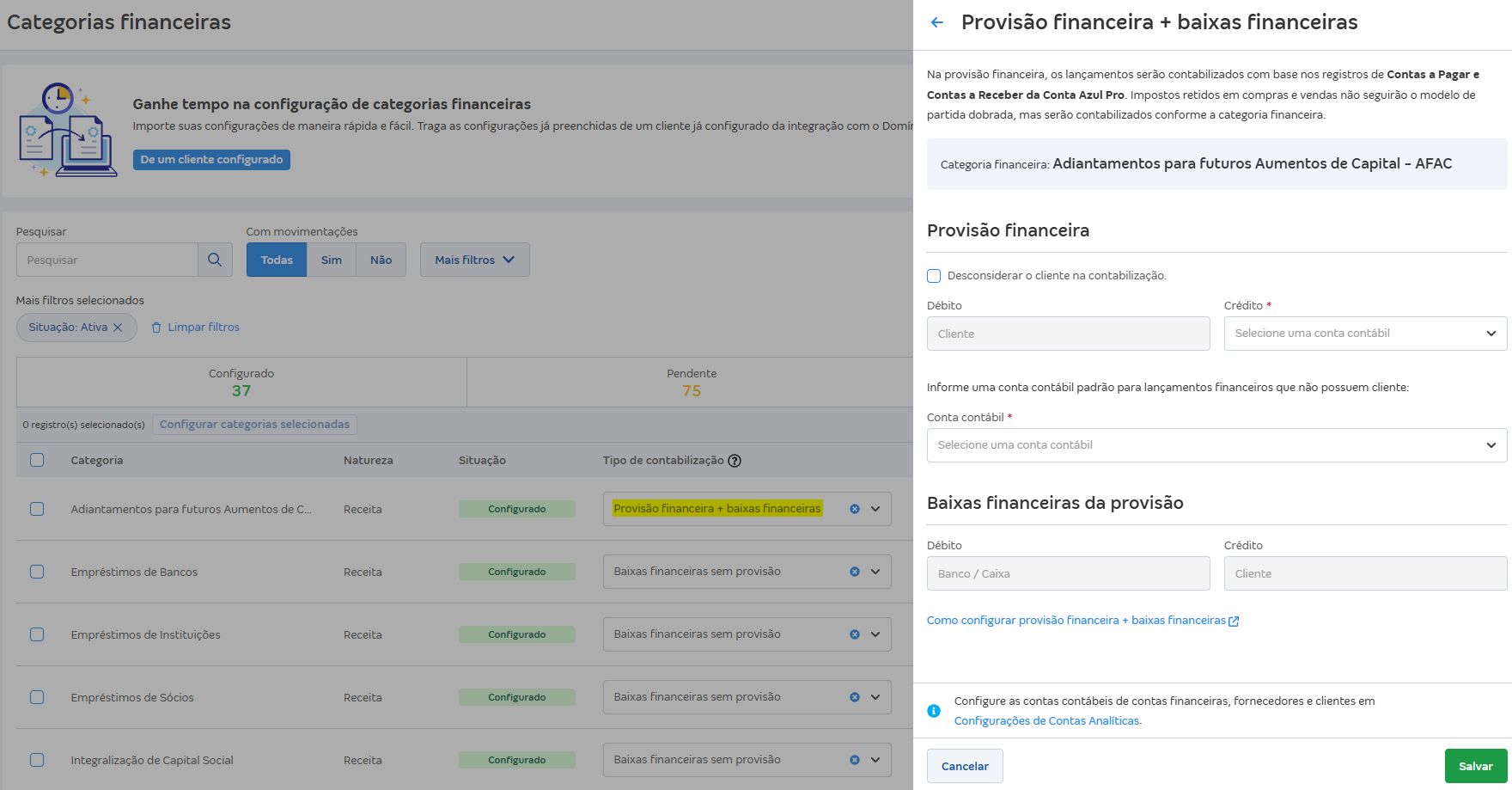
Task: Click the search magnifier icon
Action: [215, 259]
